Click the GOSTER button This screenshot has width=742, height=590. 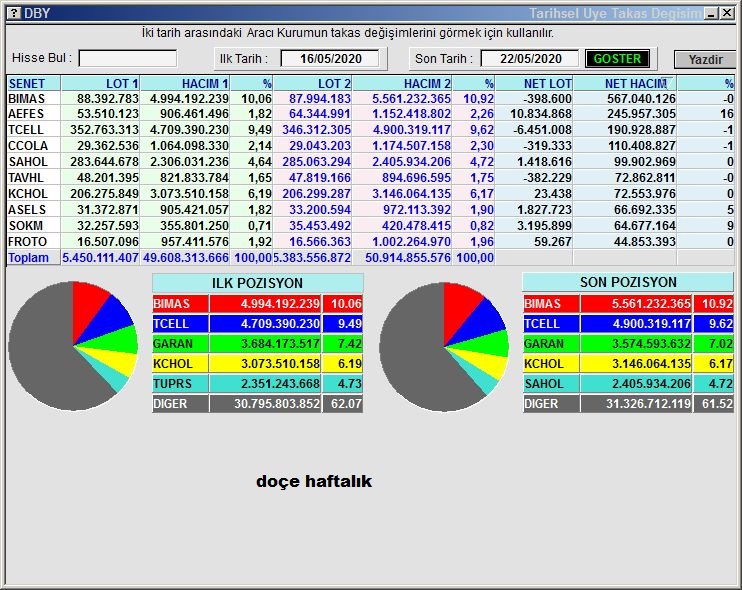(x=617, y=59)
